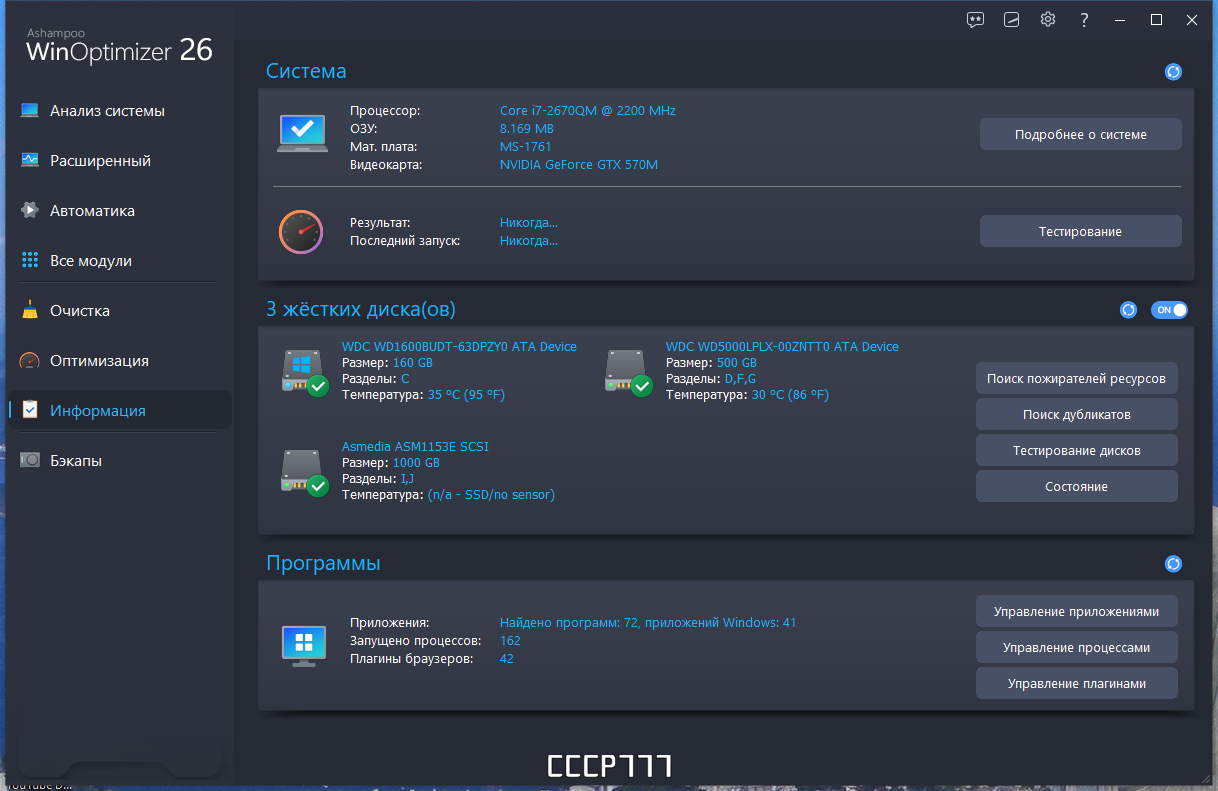Start Тестирование benchmark button

[x=1081, y=231]
